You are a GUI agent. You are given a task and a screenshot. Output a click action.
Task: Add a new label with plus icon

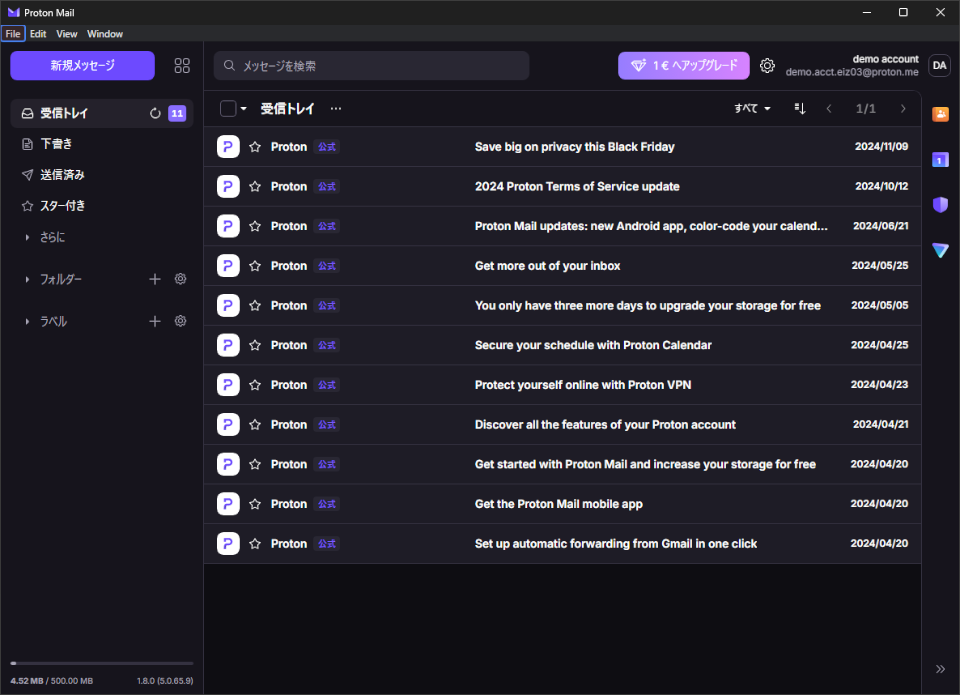[155, 321]
